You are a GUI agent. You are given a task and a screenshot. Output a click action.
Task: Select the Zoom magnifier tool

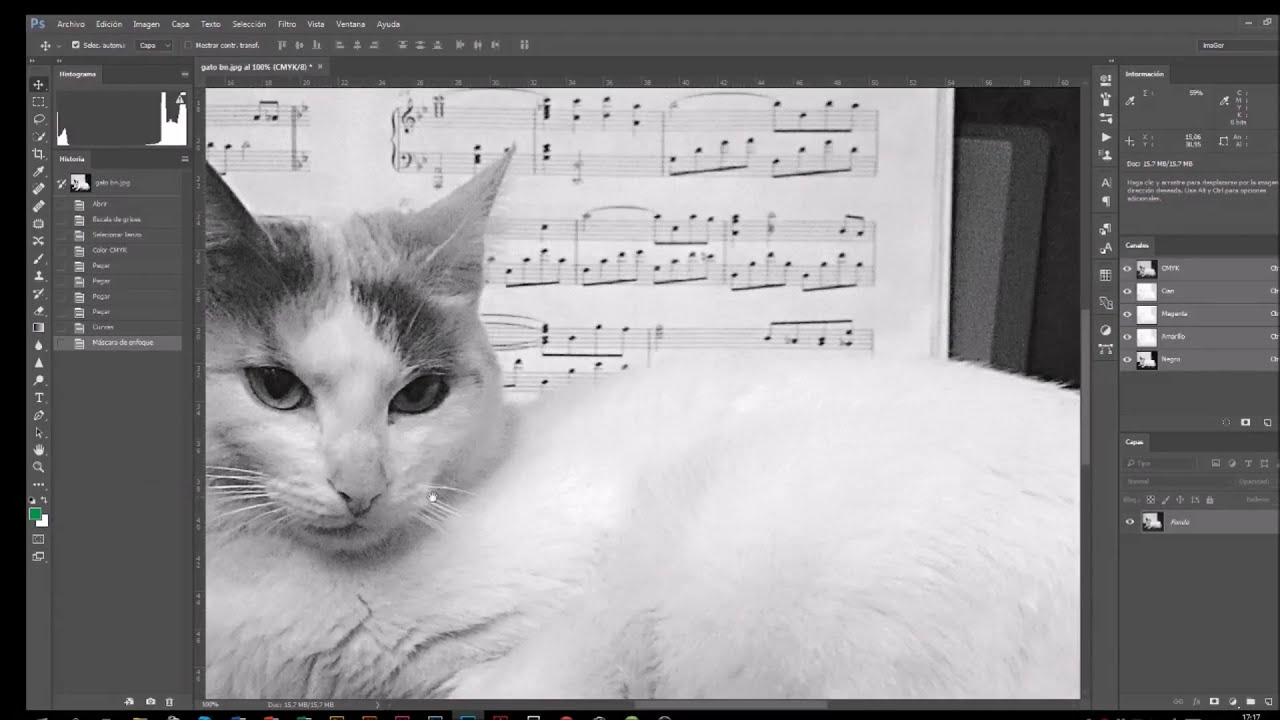tap(39, 467)
